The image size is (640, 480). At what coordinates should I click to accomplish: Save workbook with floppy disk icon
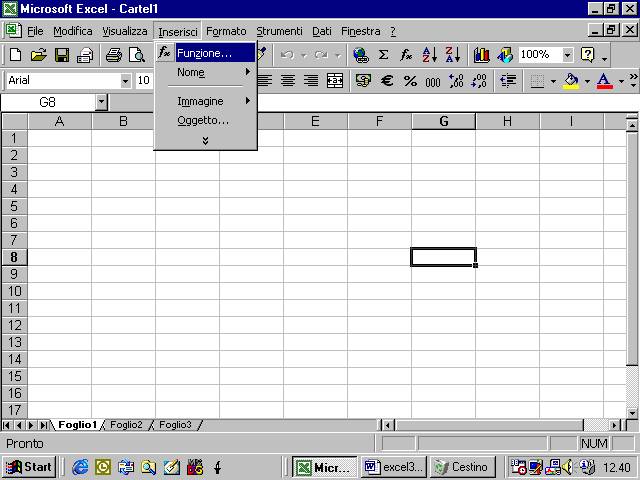[x=62, y=55]
